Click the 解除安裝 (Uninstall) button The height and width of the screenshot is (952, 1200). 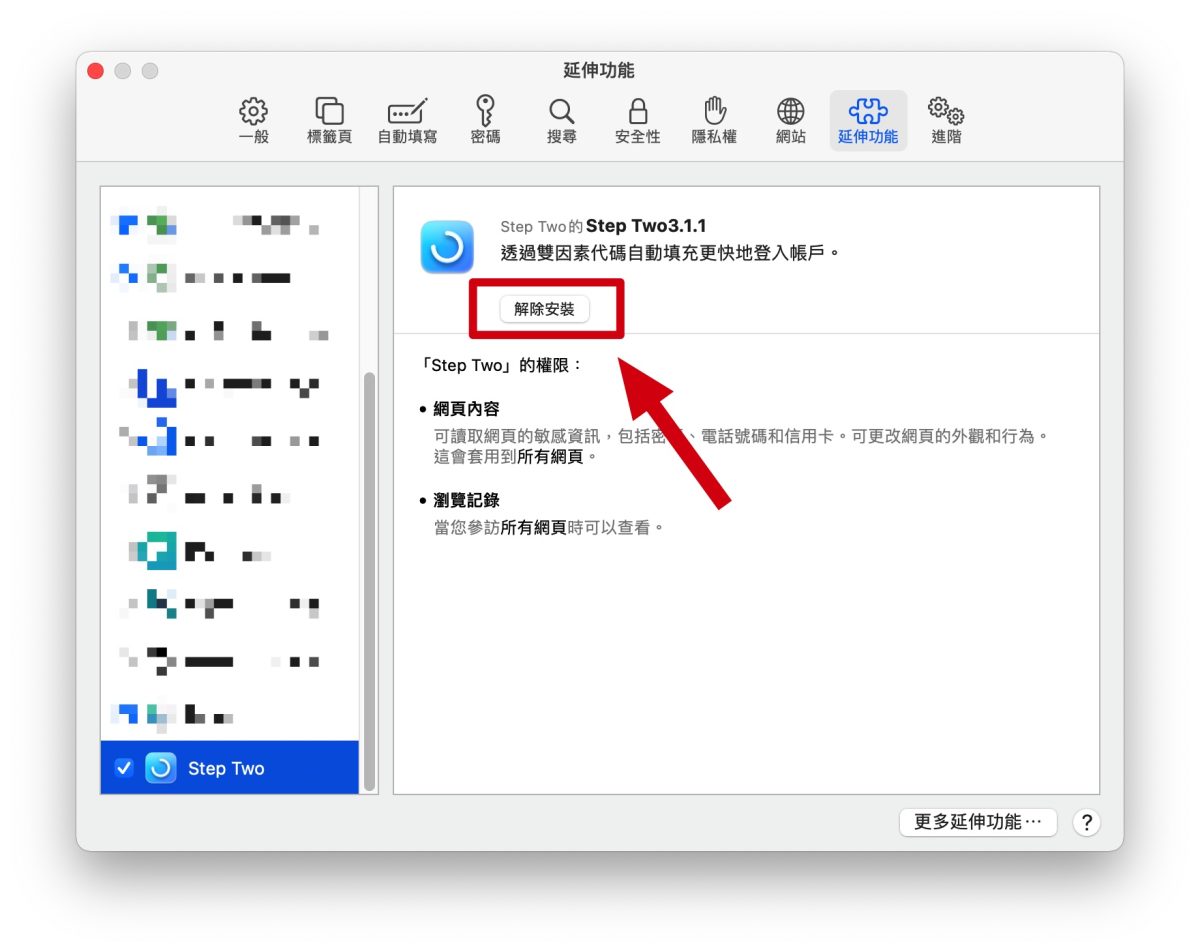[x=545, y=309]
